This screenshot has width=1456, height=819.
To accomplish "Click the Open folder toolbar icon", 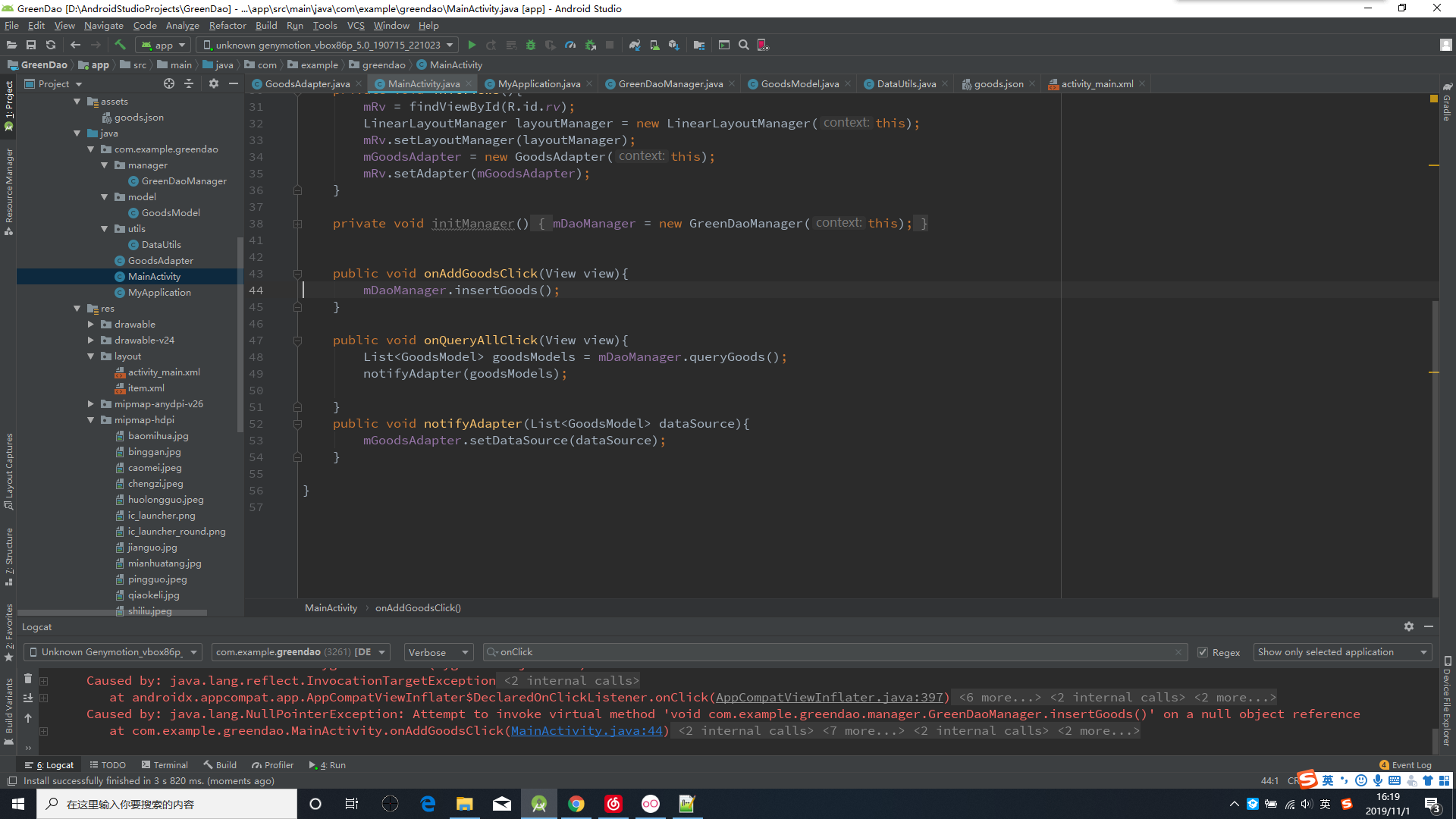I will pos(11,45).
